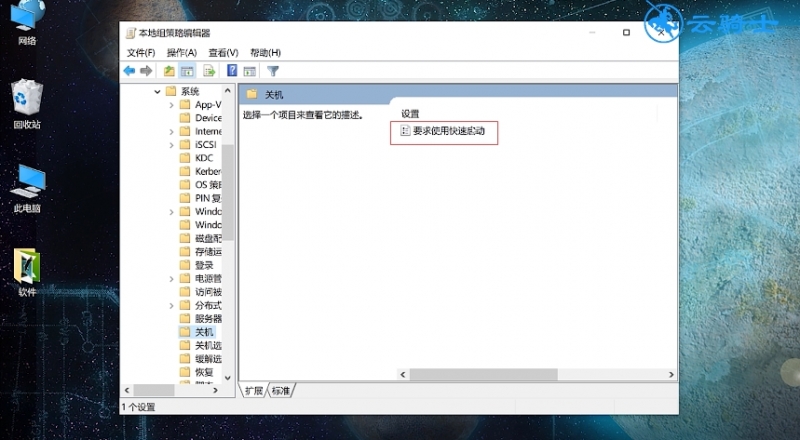This screenshot has width=800, height=440.
Task: Click tree pane scroll-up arrow
Action: (228, 91)
